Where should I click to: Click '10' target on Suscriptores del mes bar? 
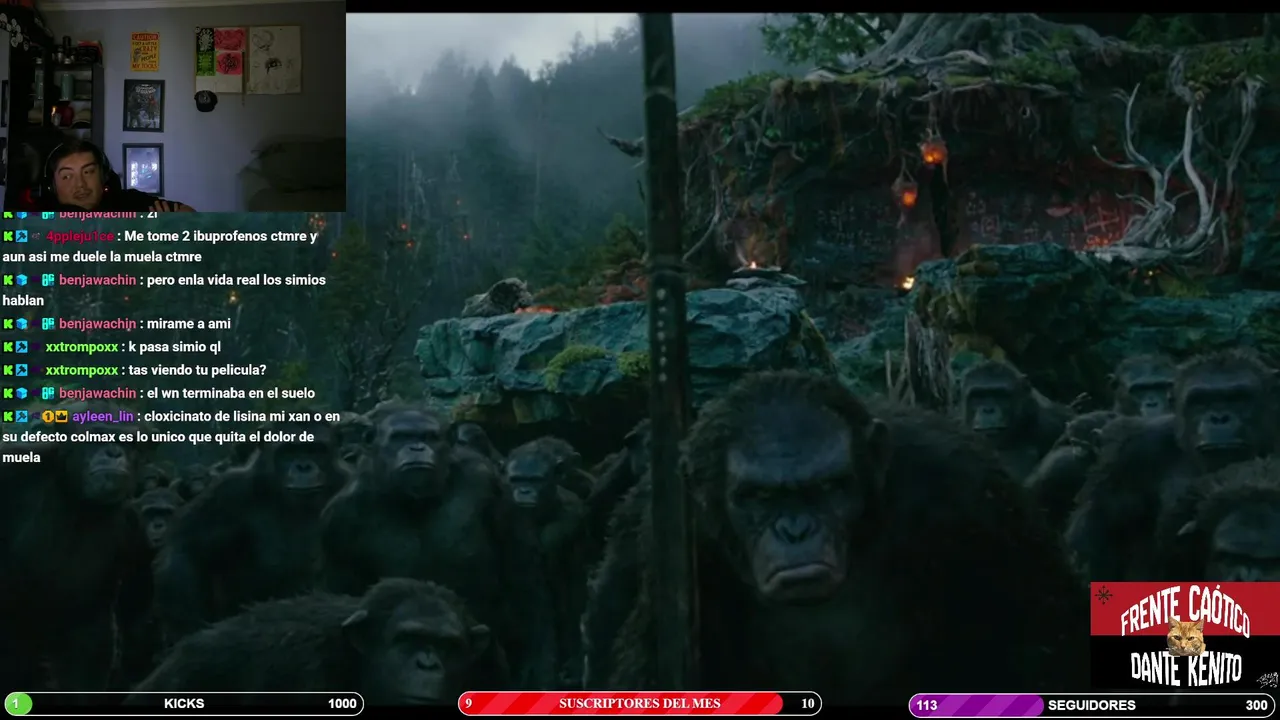click(x=808, y=704)
